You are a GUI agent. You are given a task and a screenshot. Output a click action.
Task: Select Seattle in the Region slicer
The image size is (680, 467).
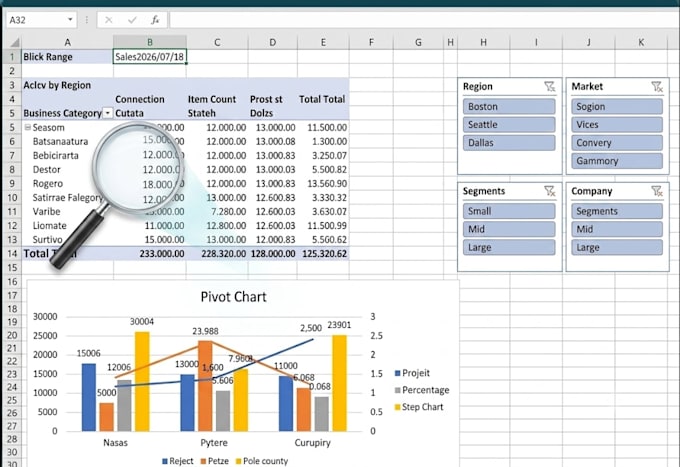[x=509, y=125]
